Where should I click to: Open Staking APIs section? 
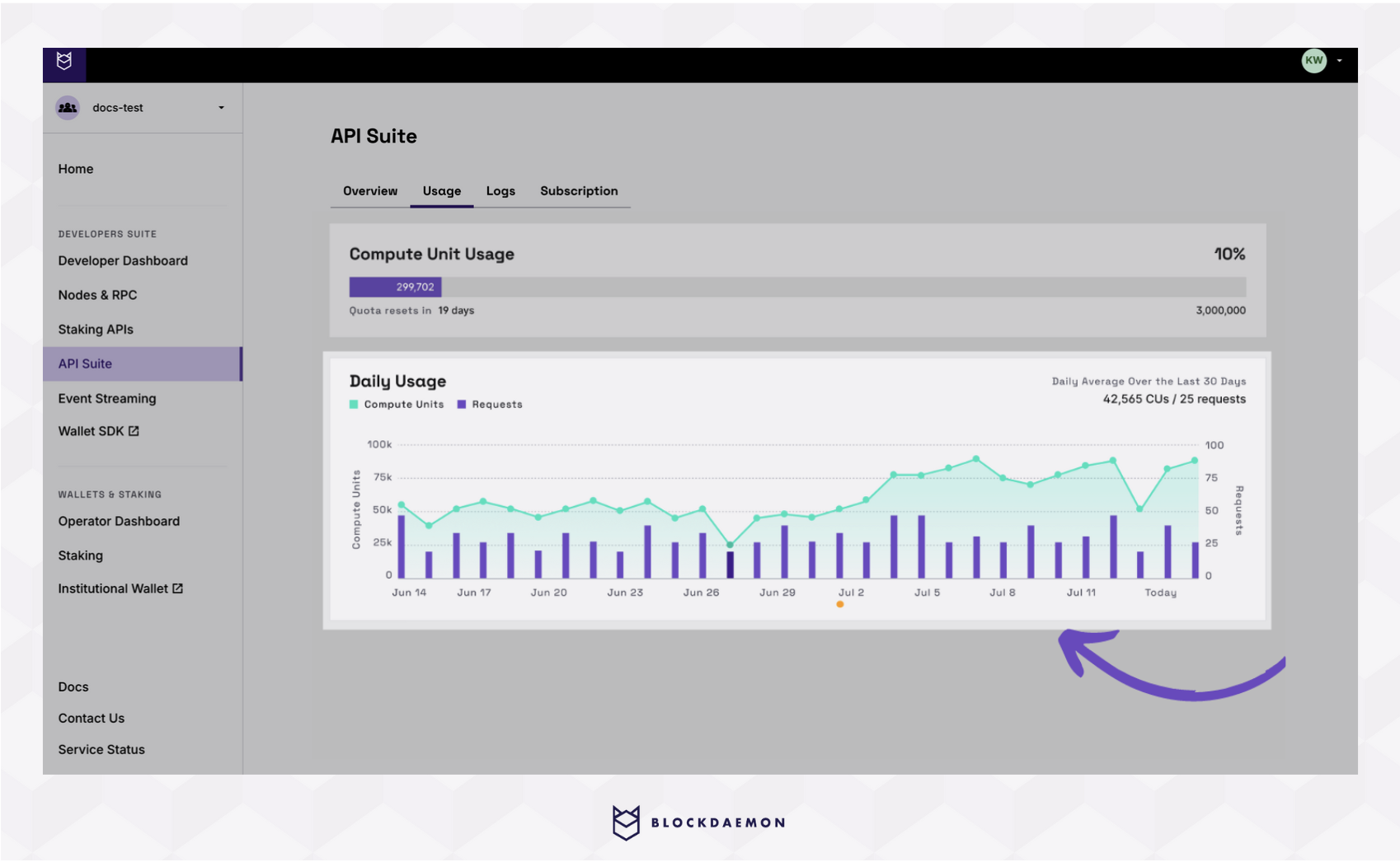[x=96, y=330]
